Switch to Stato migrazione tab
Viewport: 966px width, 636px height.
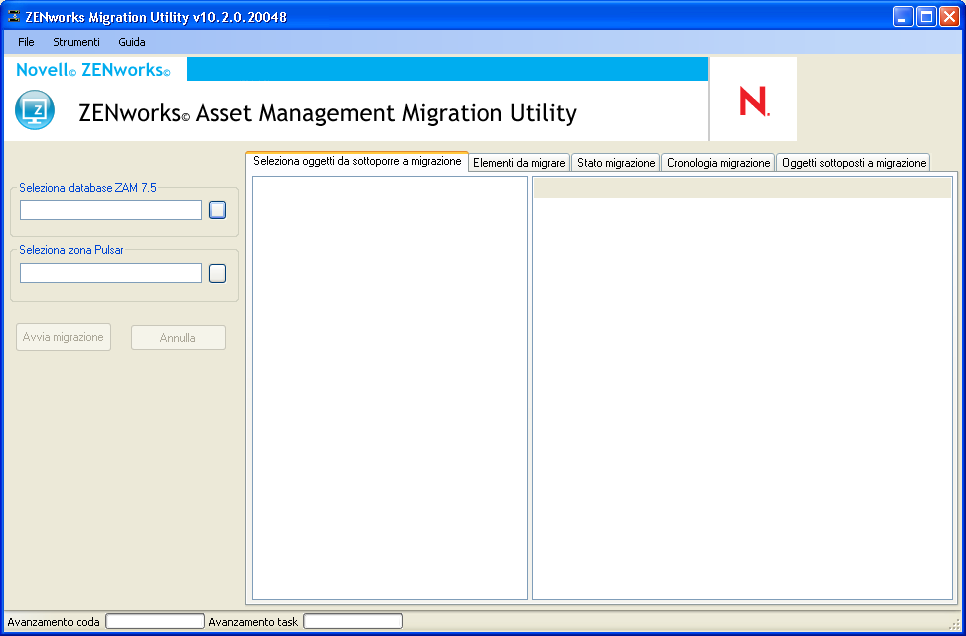click(x=616, y=163)
